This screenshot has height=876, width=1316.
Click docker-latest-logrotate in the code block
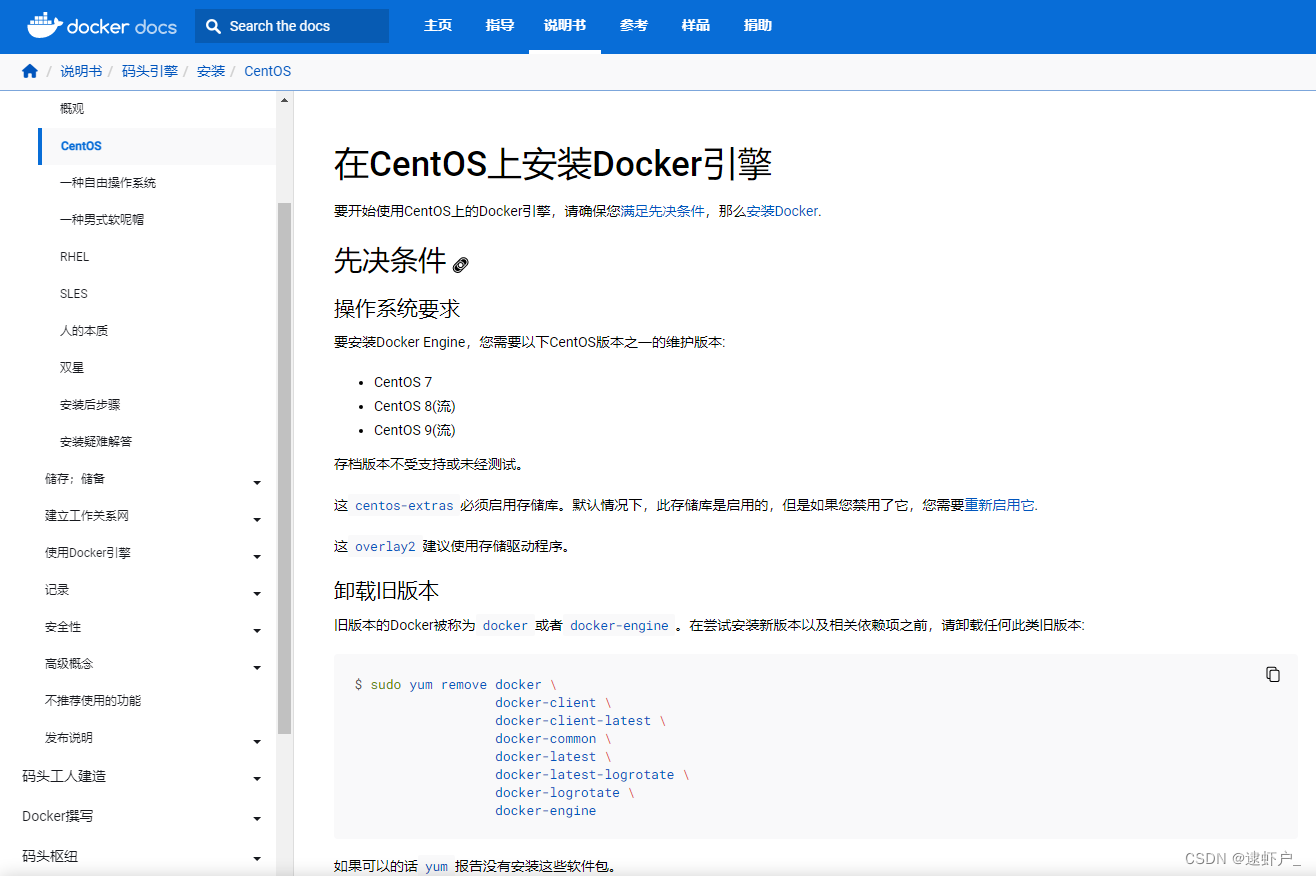click(x=585, y=775)
